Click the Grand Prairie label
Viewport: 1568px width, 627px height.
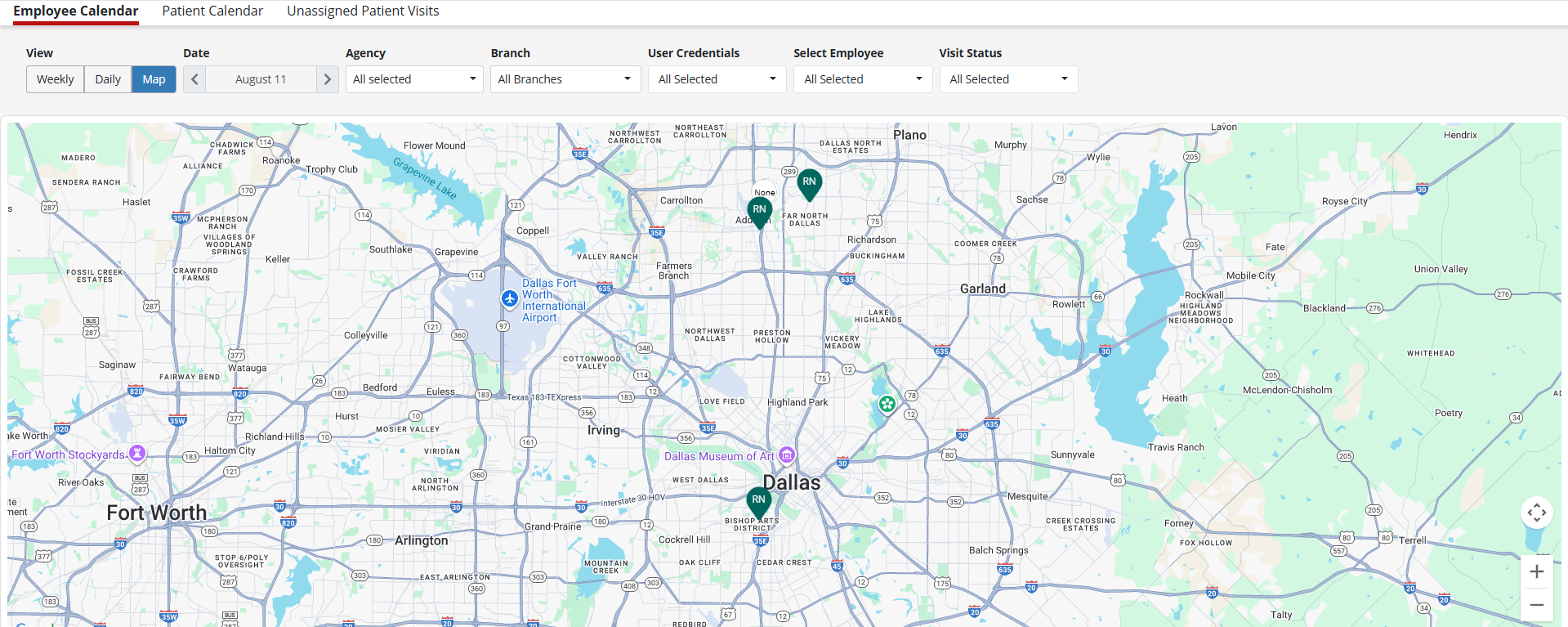point(552,526)
